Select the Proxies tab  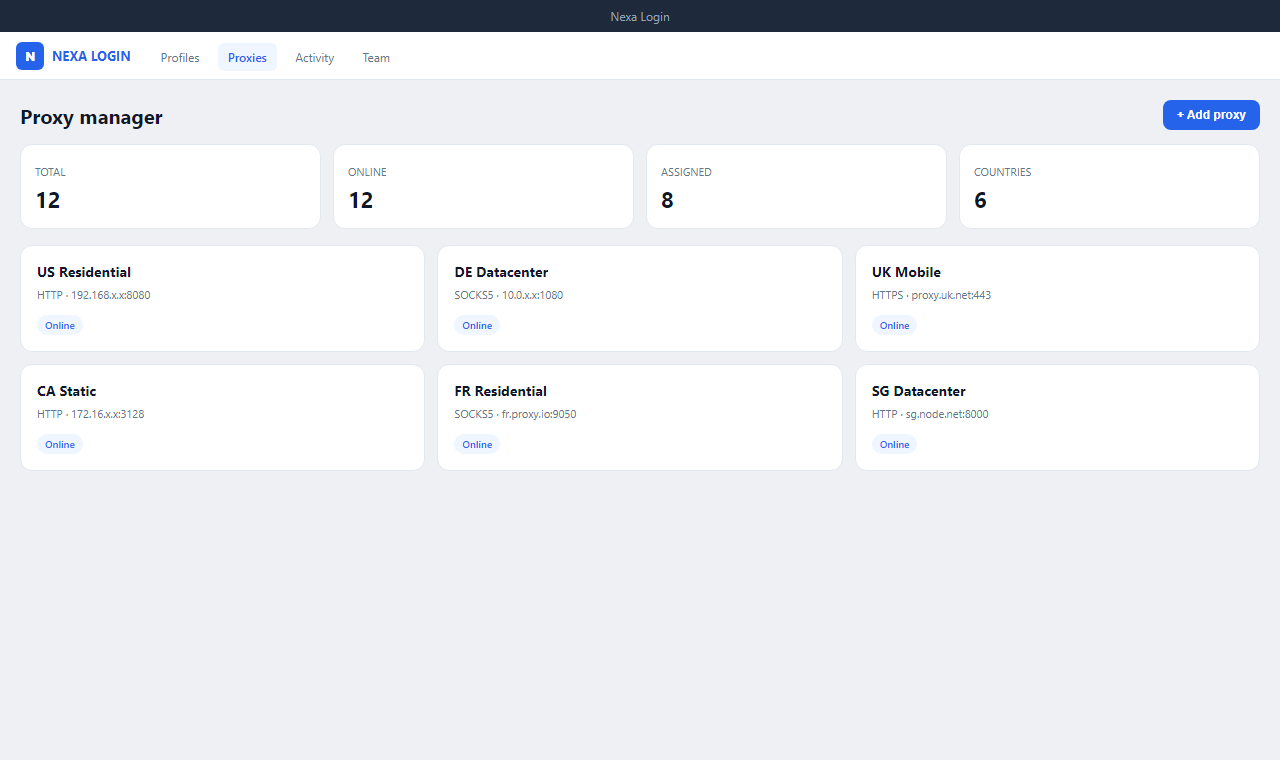247,57
